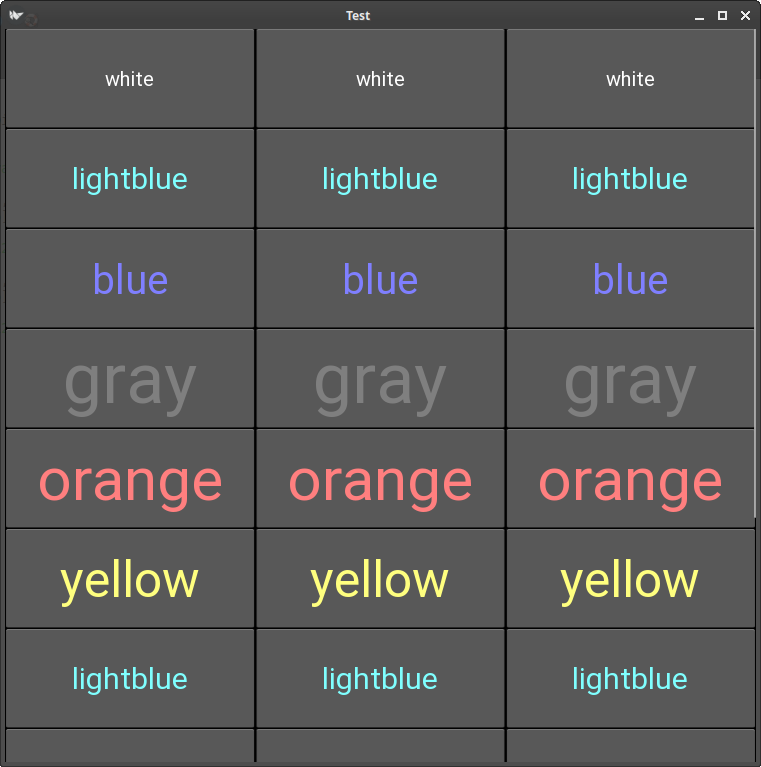Click the upper lightblue button in the left column
The height and width of the screenshot is (767, 761).
click(x=130, y=179)
